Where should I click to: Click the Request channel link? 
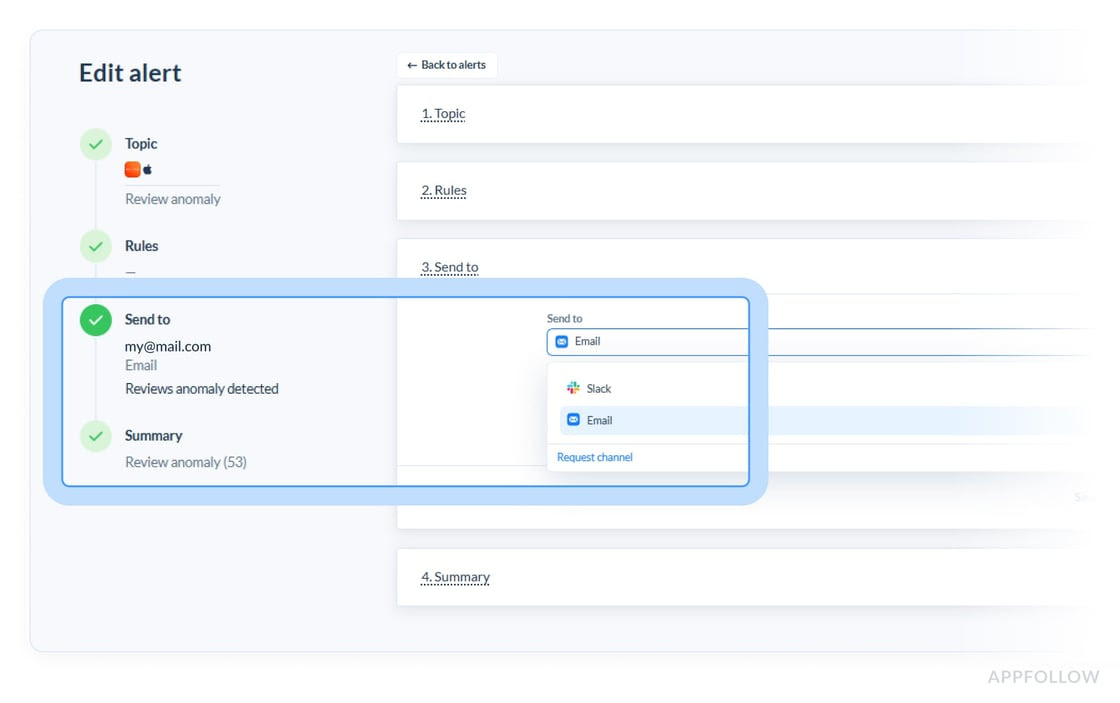(x=595, y=457)
